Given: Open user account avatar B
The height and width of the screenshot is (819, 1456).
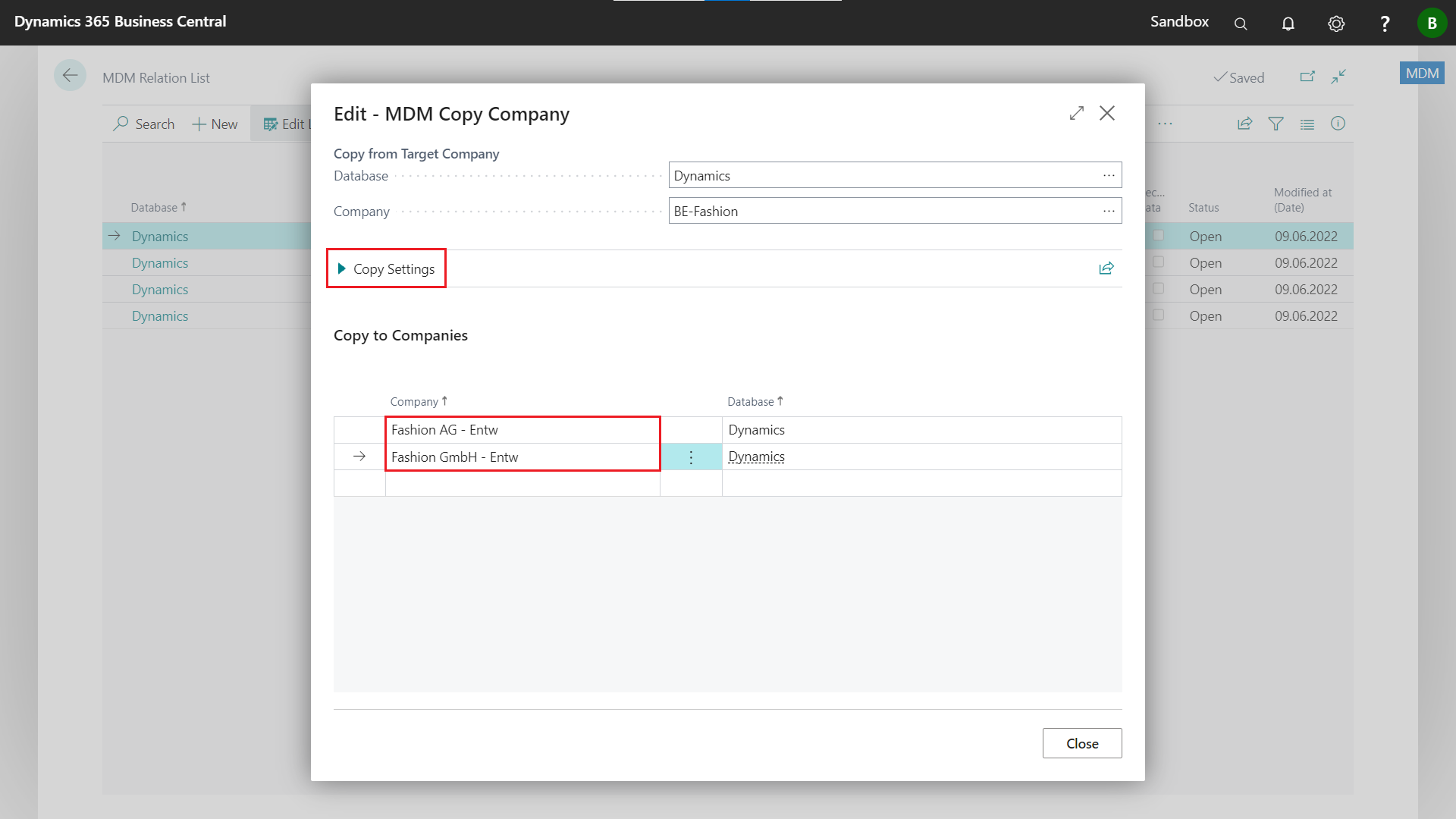Looking at the screenshot, I should pyautogui.click(x=1432, y=23).
